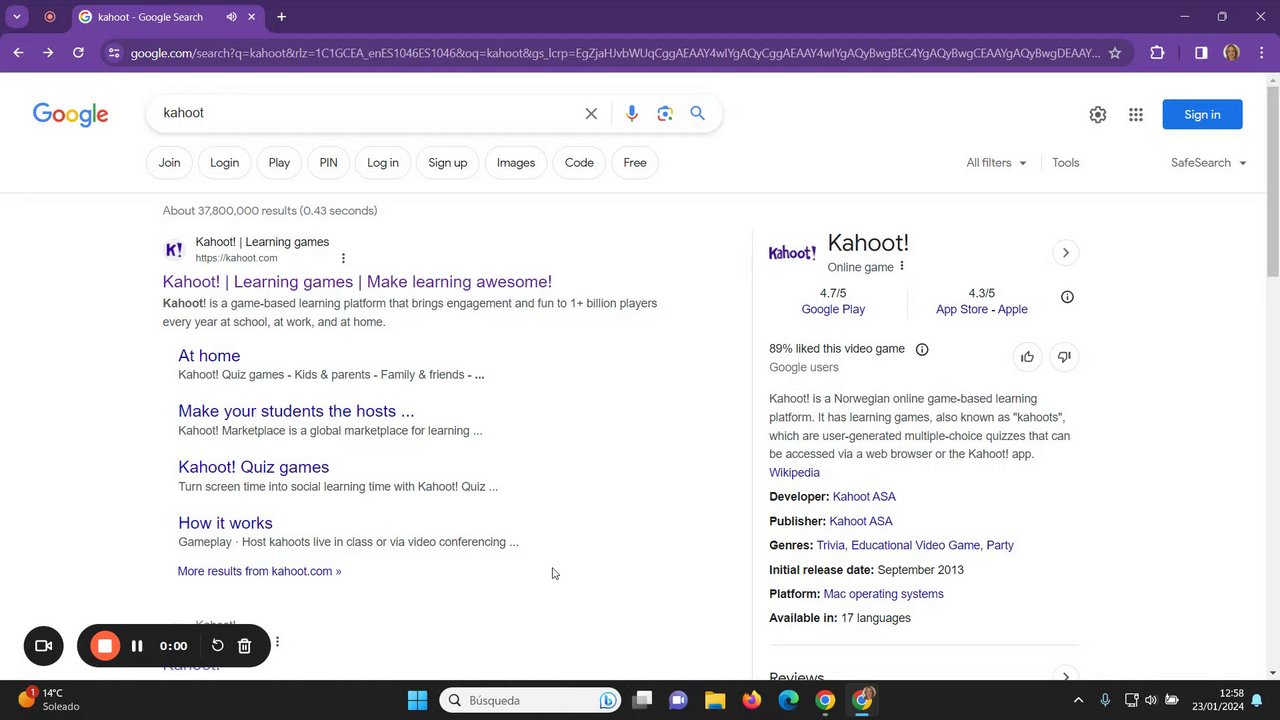The image size is (1280, 720).
Task: Open the Chrome profile avatar
Action: click(x=1232, y=53)
